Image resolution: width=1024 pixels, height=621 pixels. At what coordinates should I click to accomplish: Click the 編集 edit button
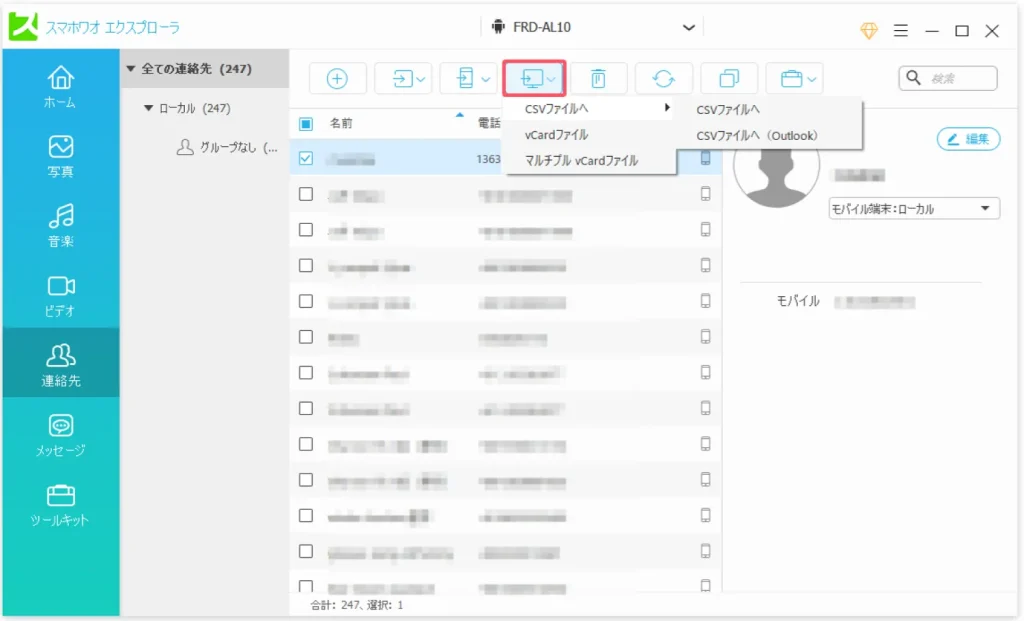[x=968, y=140]
